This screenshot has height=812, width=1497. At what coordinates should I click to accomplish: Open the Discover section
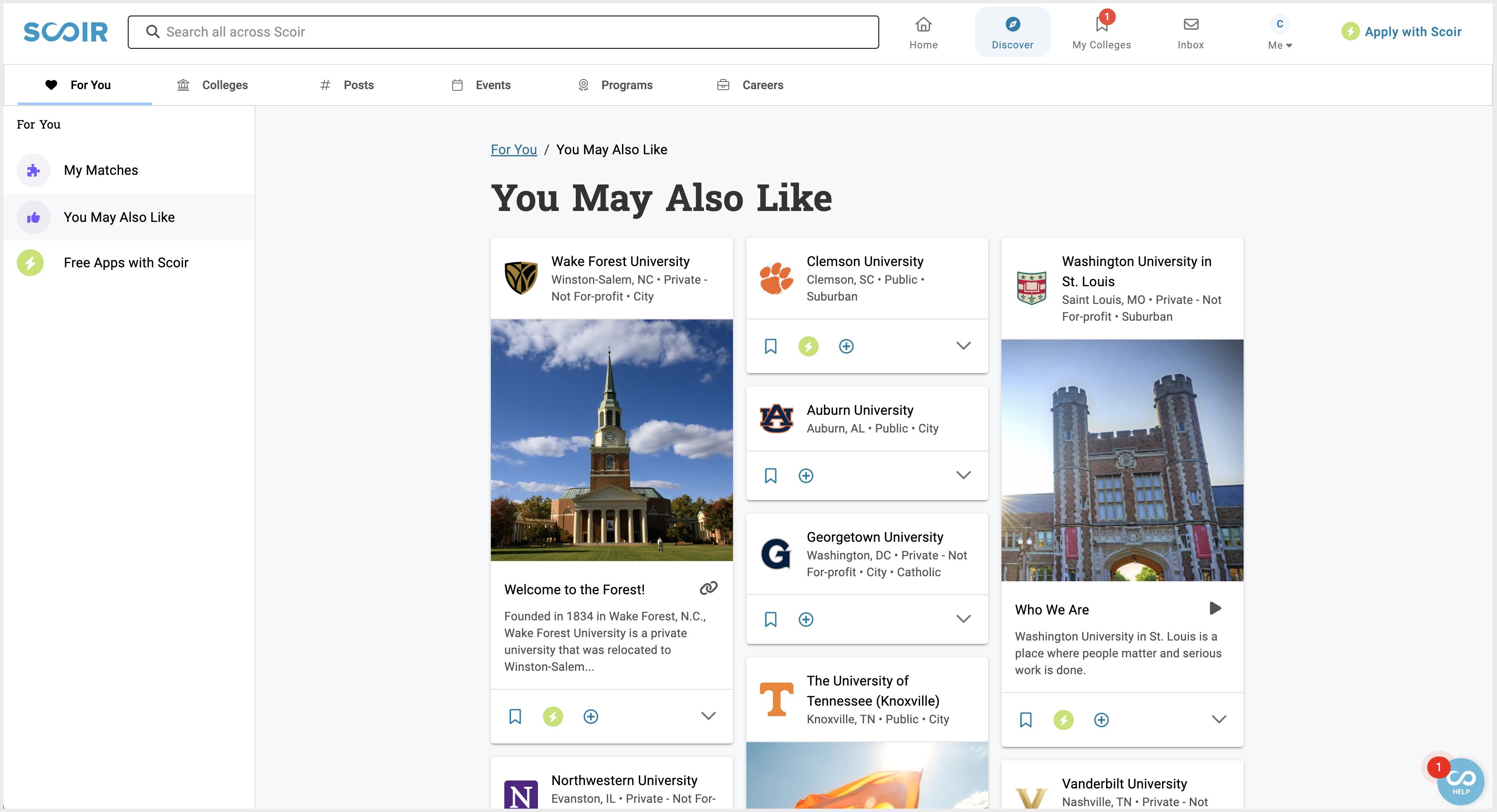coord(1012,32)
